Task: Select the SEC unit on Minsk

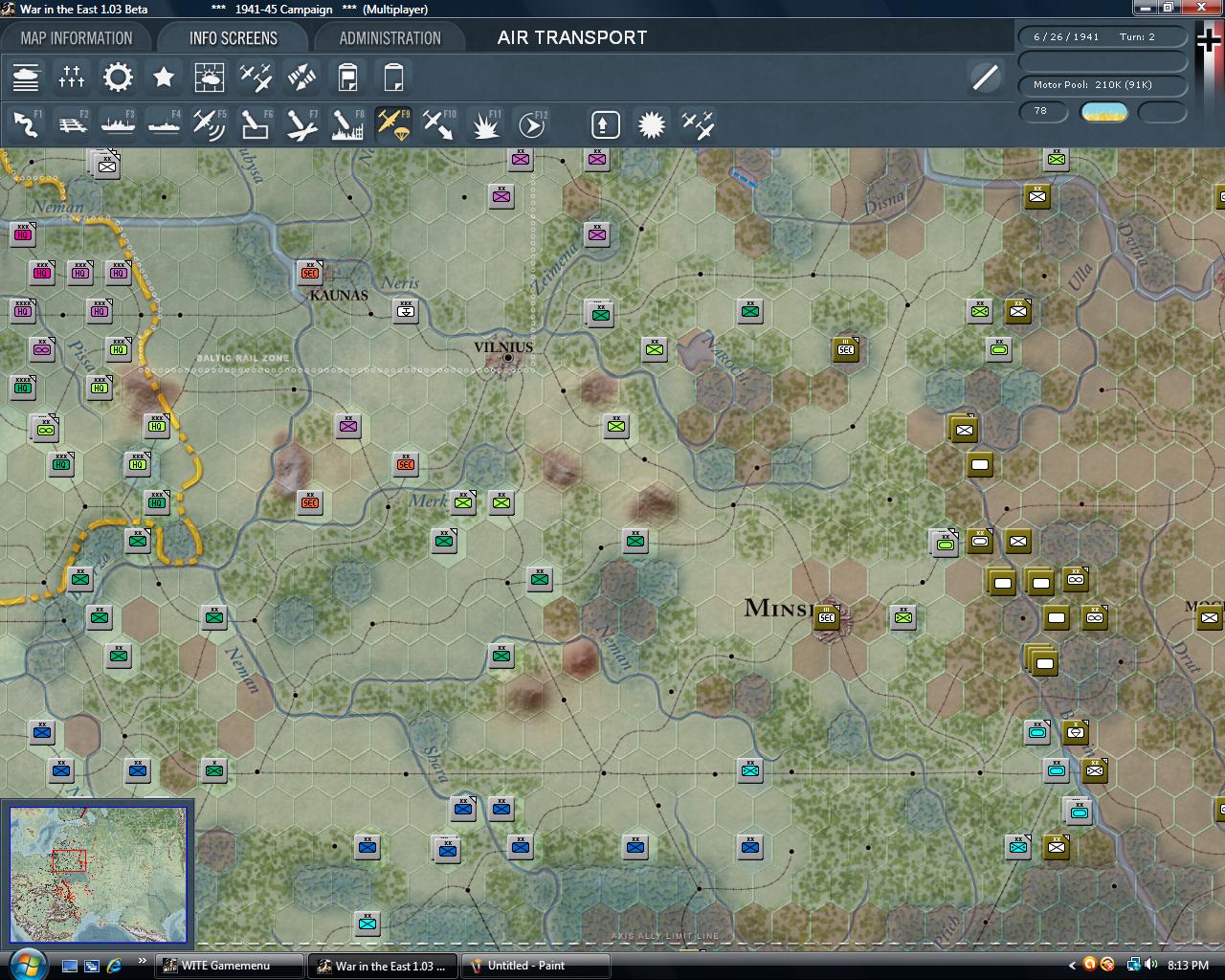Action: [827, 617]
